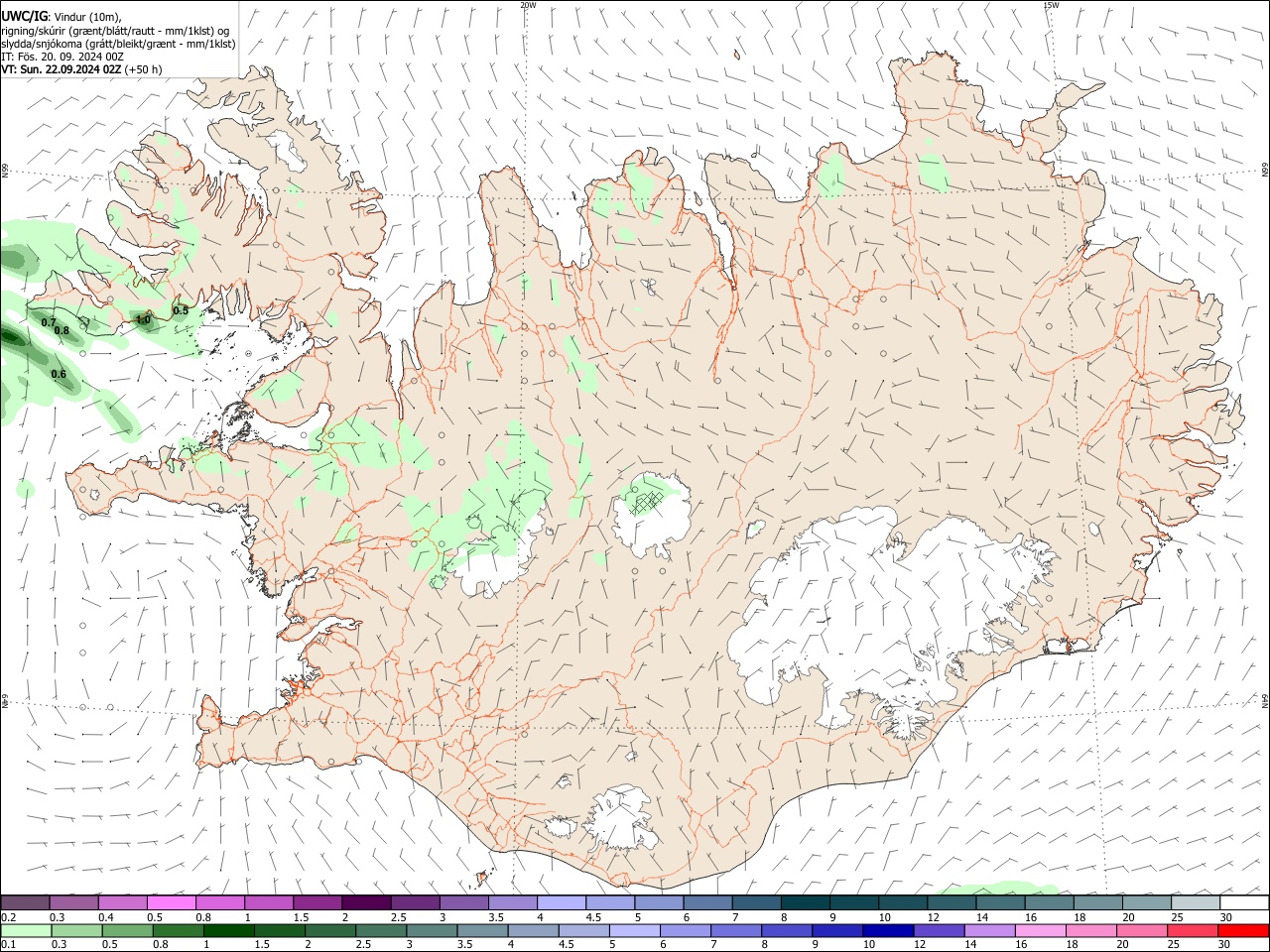This screenshot has height=952, width=1270.
Task: Pick the 2 grey-green rain scale swatch
Action: coord(329,931)
